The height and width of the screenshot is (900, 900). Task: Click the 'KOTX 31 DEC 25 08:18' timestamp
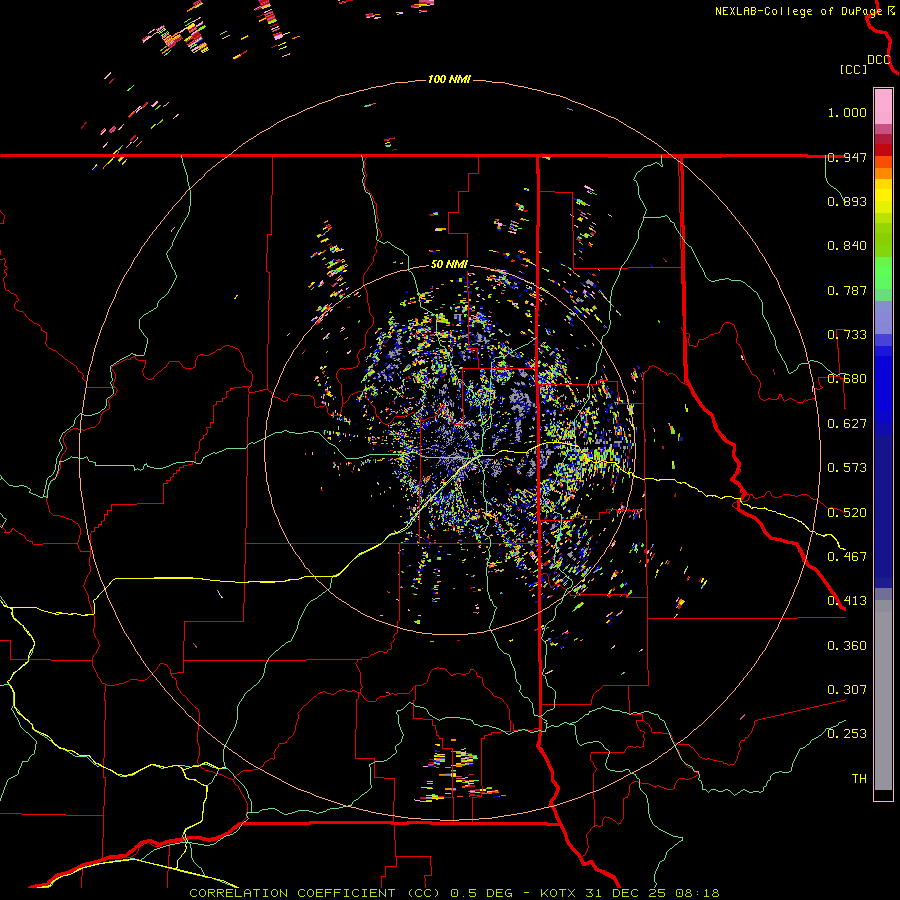(x=630, y=893)
